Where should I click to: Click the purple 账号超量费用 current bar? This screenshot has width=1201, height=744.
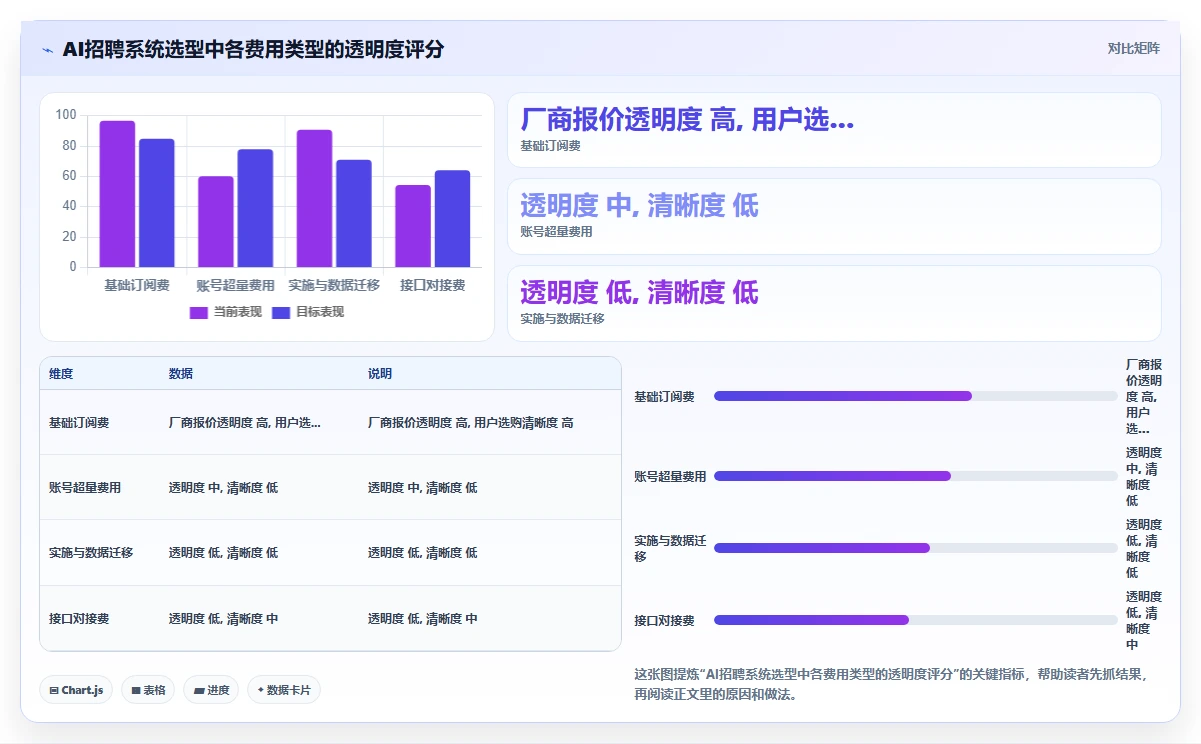(x=216, y=222)
